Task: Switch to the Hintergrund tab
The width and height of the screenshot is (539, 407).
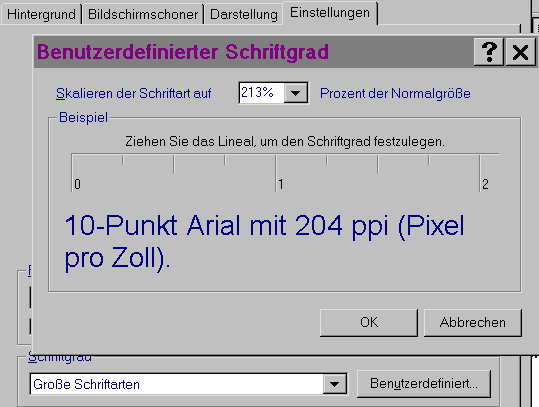Action: [x=41, y=14]
